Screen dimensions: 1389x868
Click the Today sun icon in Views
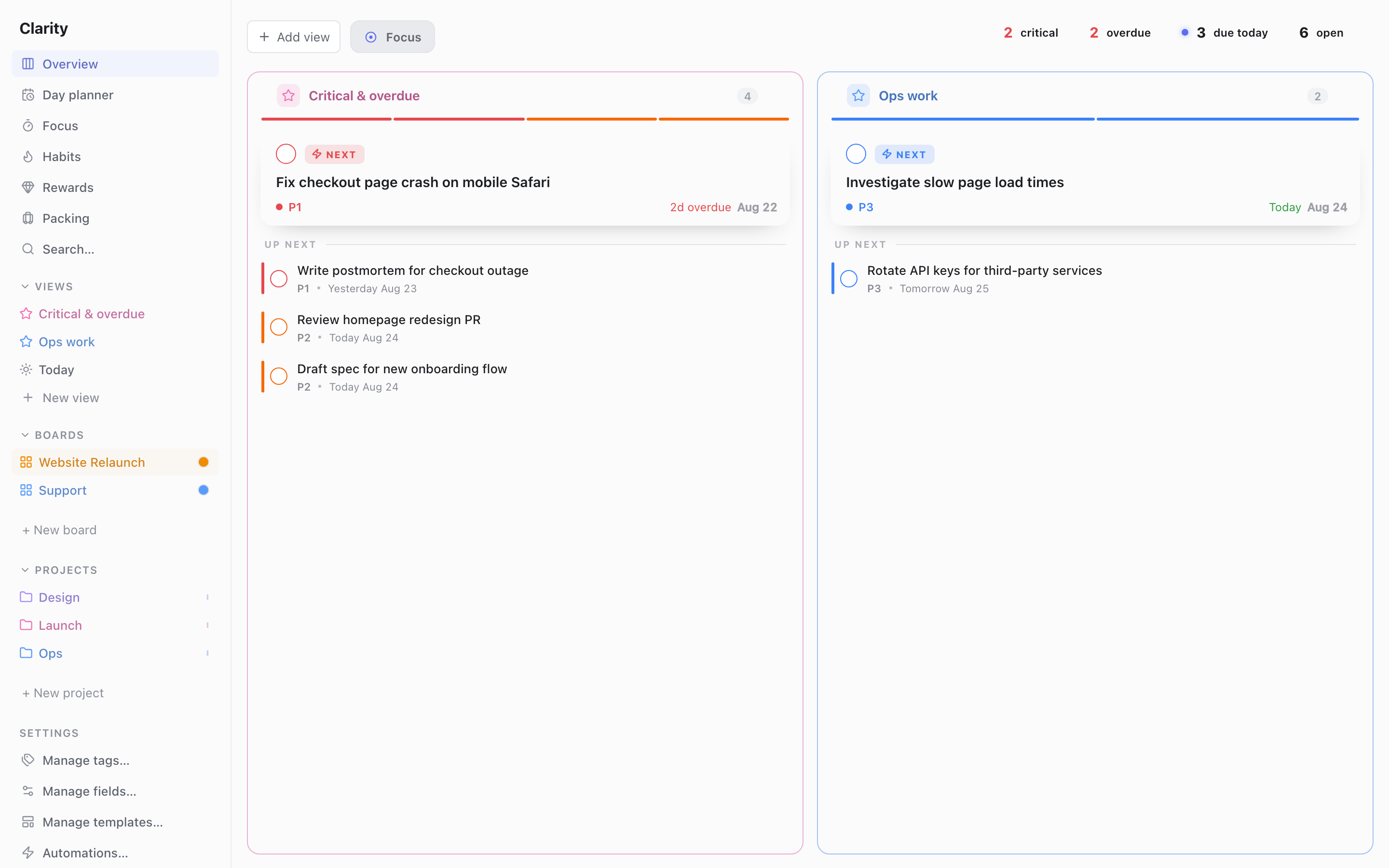[x=26, y=370]
